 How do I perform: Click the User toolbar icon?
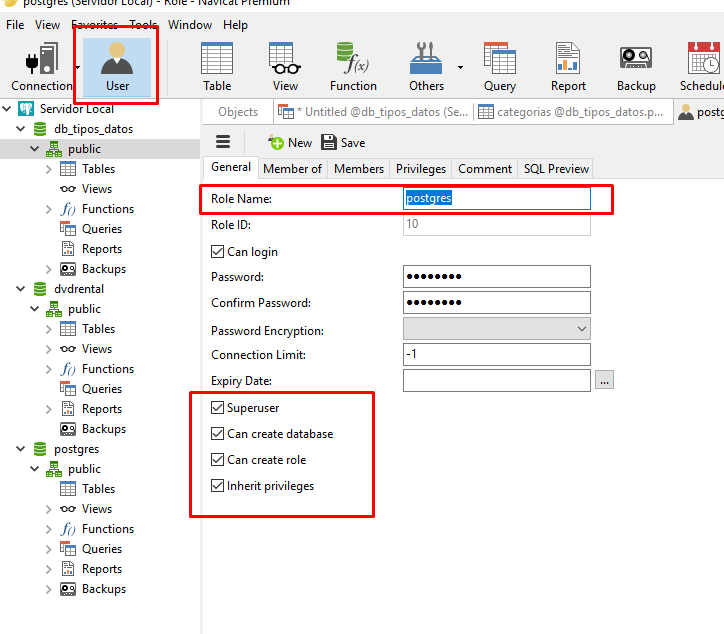pyautogui.click(x=117, y=67)
